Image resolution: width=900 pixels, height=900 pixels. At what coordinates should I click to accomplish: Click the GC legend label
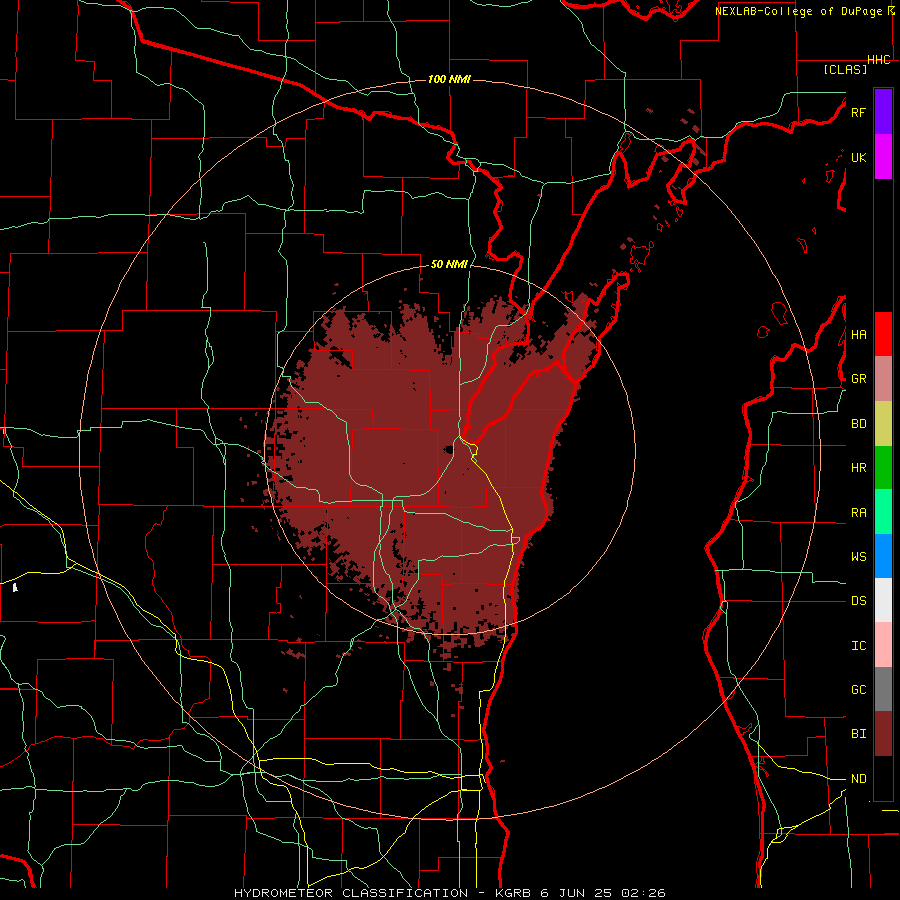pyautogui.click(x=858, y=689)
